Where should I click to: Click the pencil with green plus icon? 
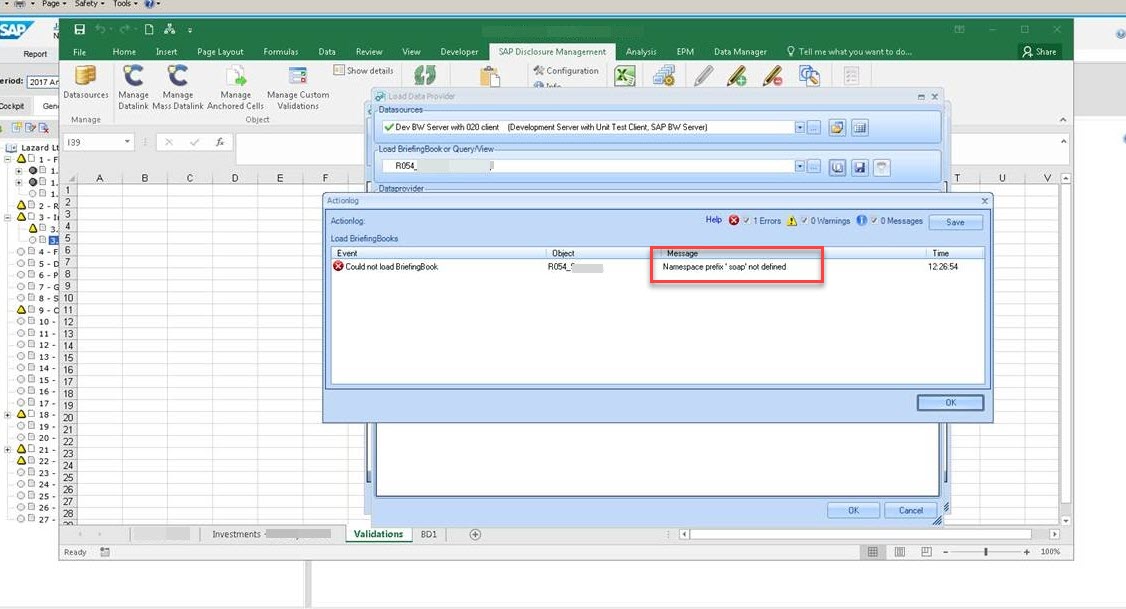pos(737,75)
